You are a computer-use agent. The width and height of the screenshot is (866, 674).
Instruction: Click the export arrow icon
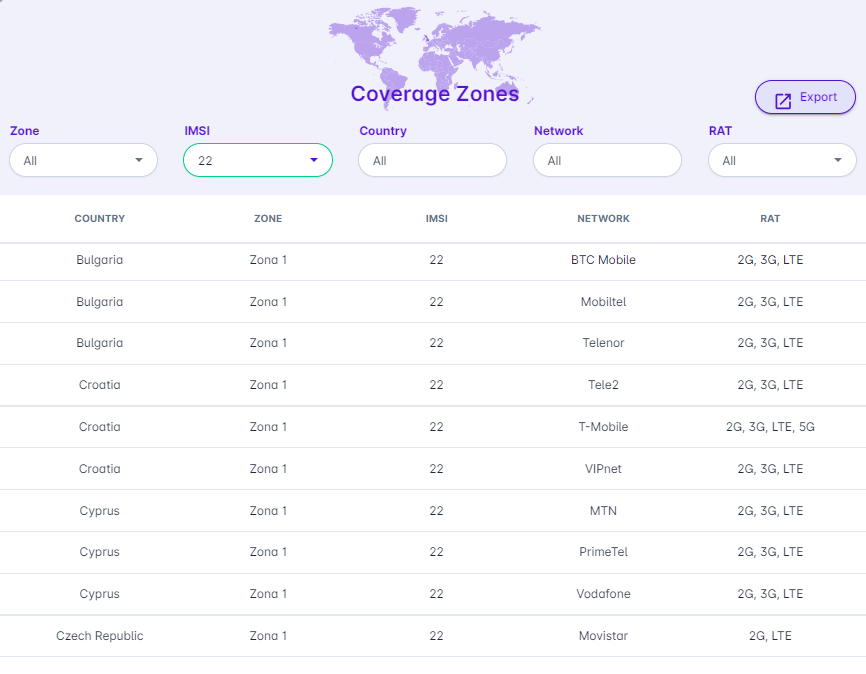tap(784, 99)
